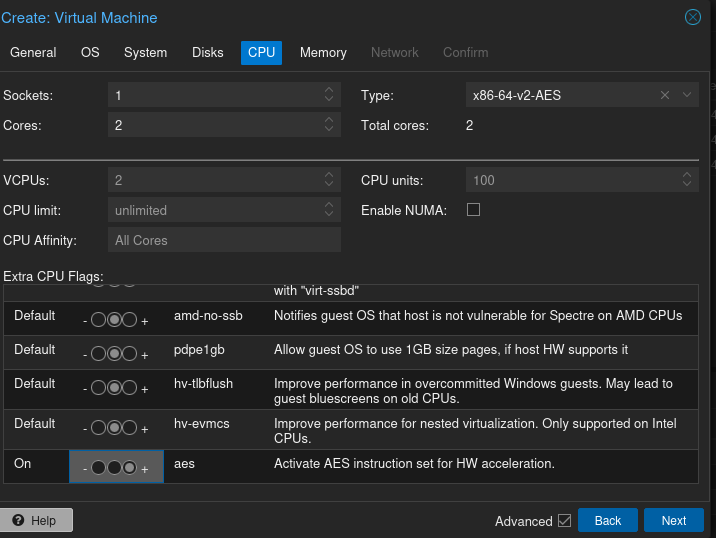Image resolution: width=716 pixels, height=538 pixels.
Task: Clear the CPU Type field value
Action: click(665, 96)
